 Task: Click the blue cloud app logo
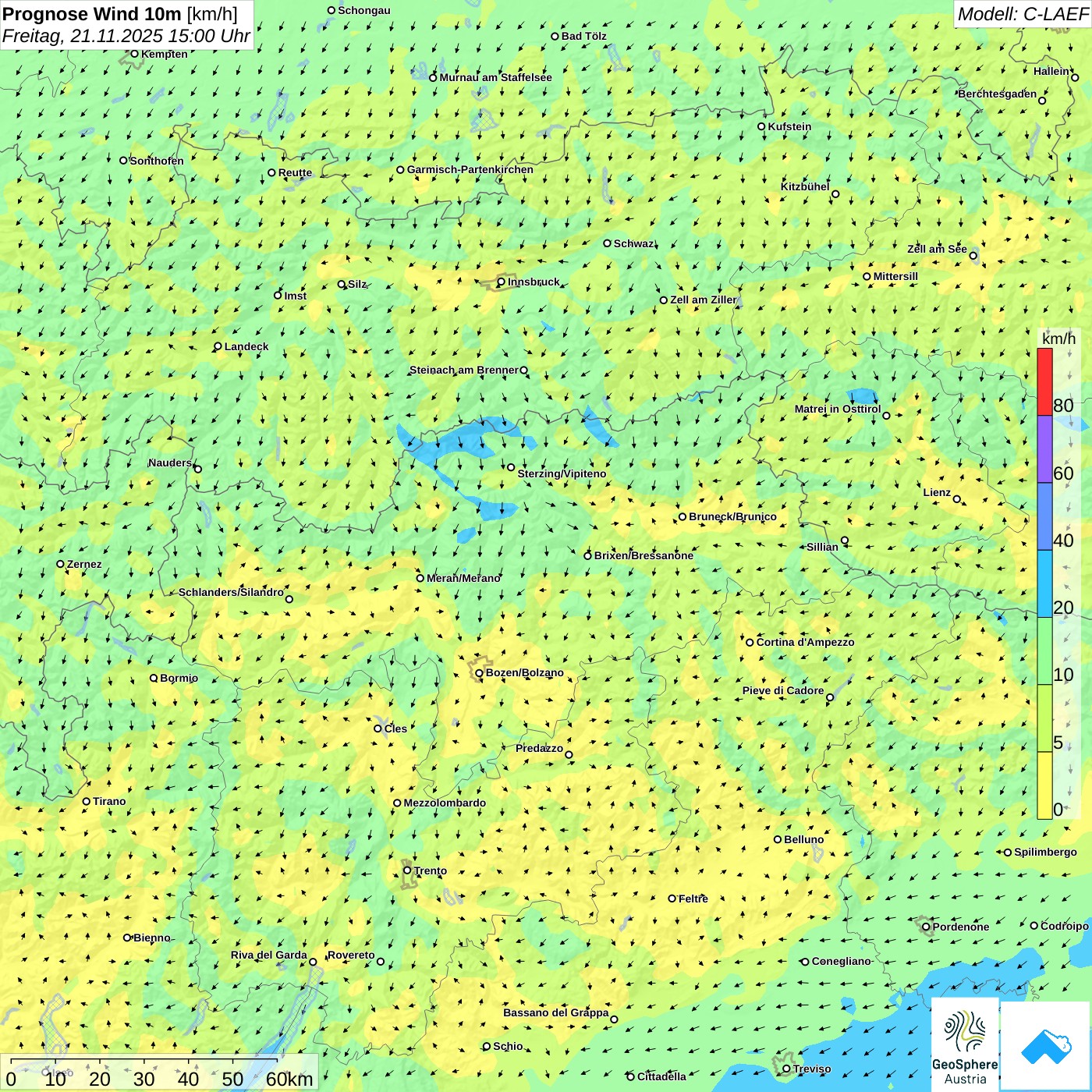pyautogui.click(x=1046, y=1046)
